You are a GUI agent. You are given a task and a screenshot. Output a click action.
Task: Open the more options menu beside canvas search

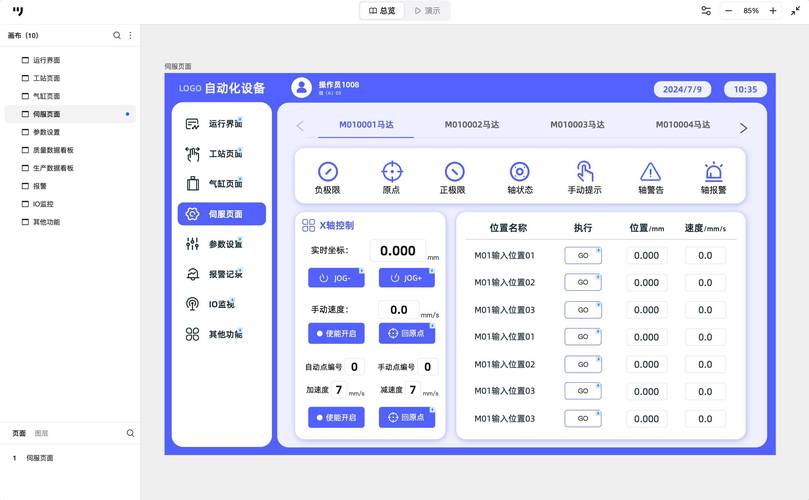(x=130, y=35)
